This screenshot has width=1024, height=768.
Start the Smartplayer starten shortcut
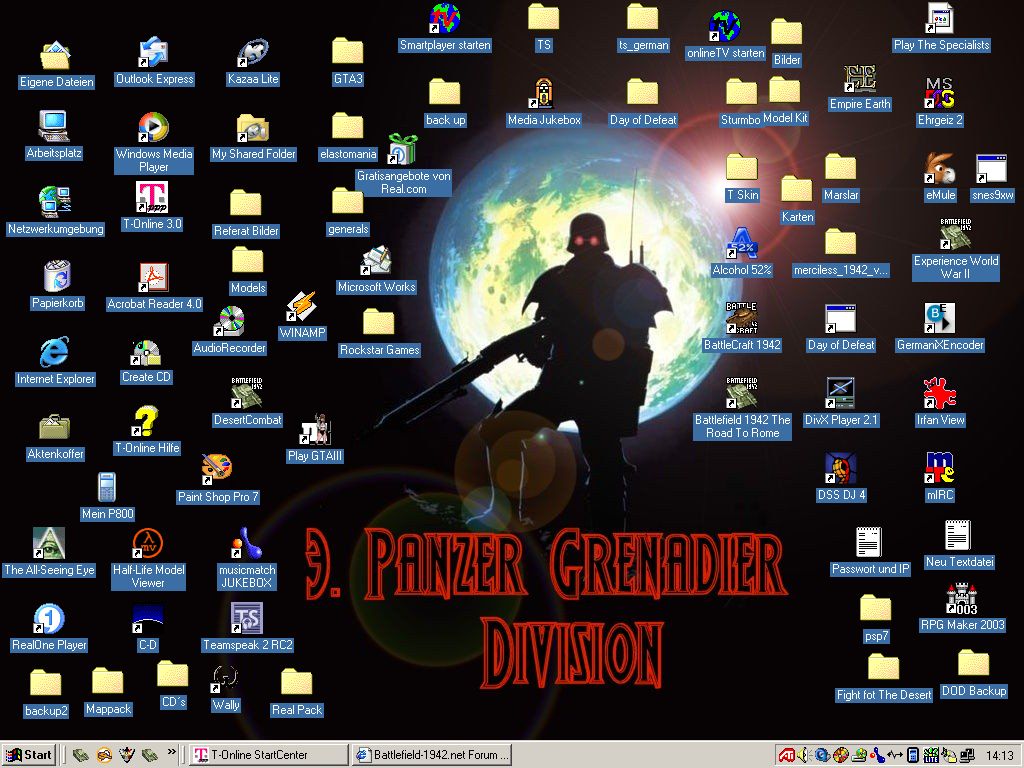445,19
